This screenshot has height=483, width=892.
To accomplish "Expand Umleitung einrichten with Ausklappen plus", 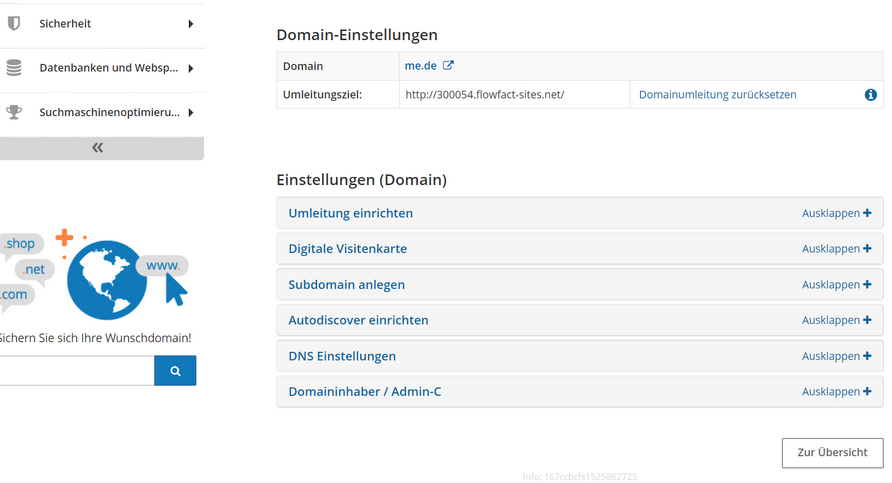I will [836, 213].
